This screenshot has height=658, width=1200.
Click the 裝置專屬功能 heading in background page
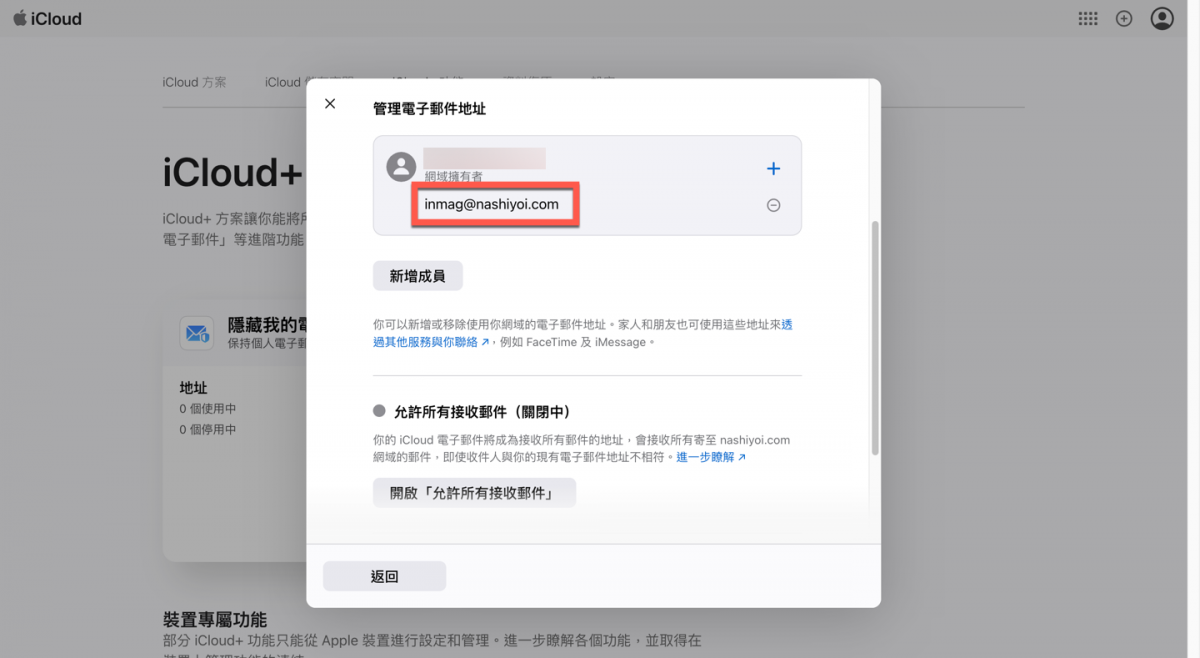coord(215,620)
